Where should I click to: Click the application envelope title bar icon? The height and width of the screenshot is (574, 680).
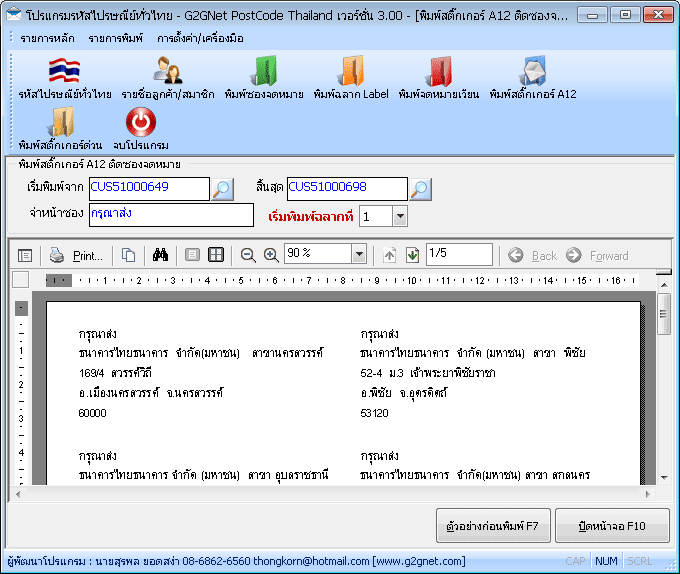click(x=14, y=15)
